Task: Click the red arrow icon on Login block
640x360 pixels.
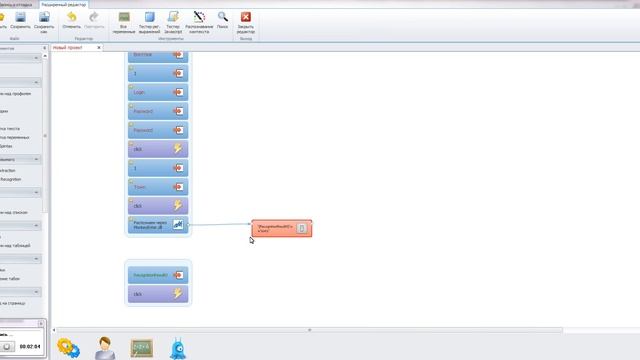Action: [178, 92]
